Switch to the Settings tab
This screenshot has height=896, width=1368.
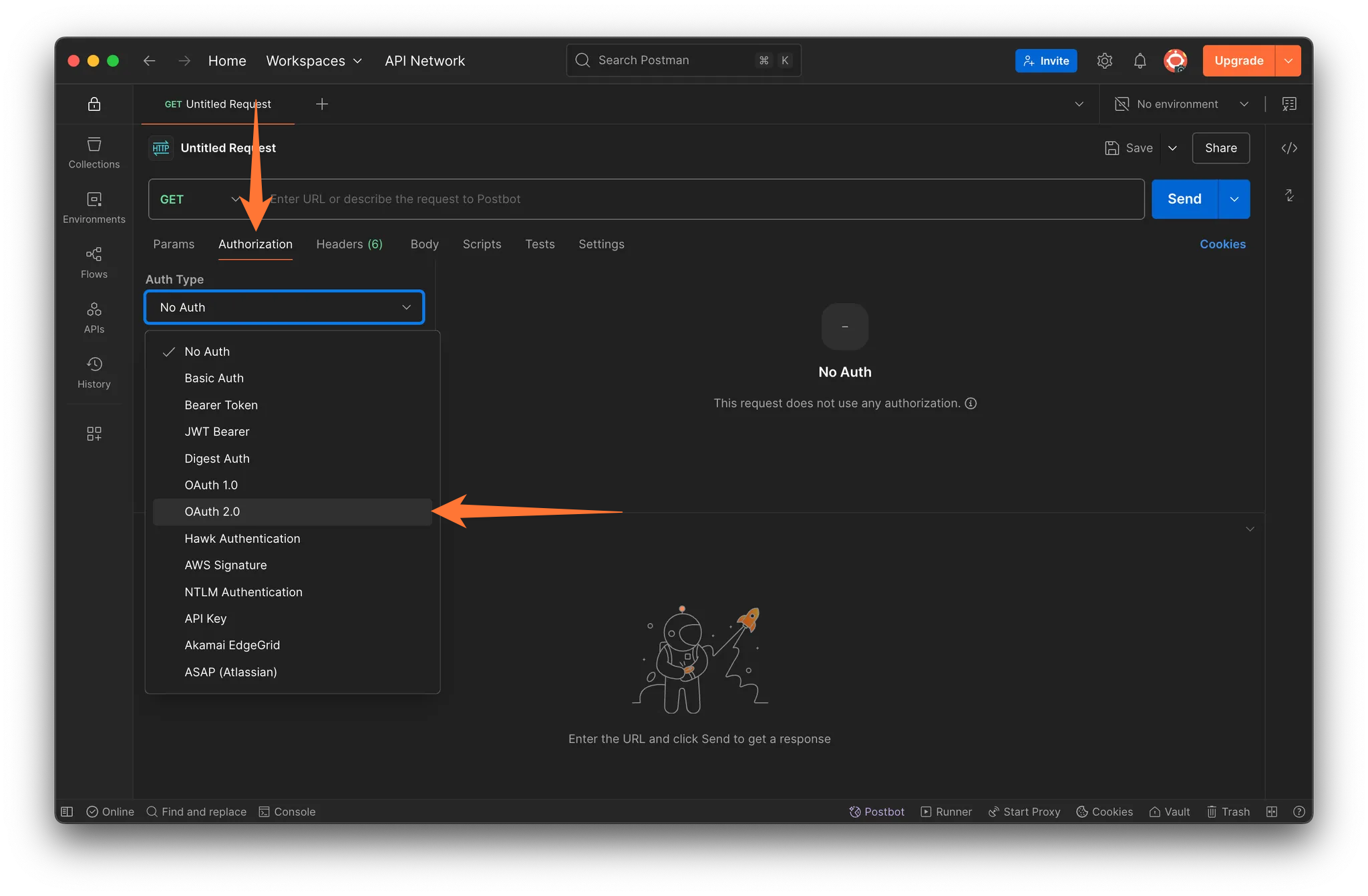point(601,244)
